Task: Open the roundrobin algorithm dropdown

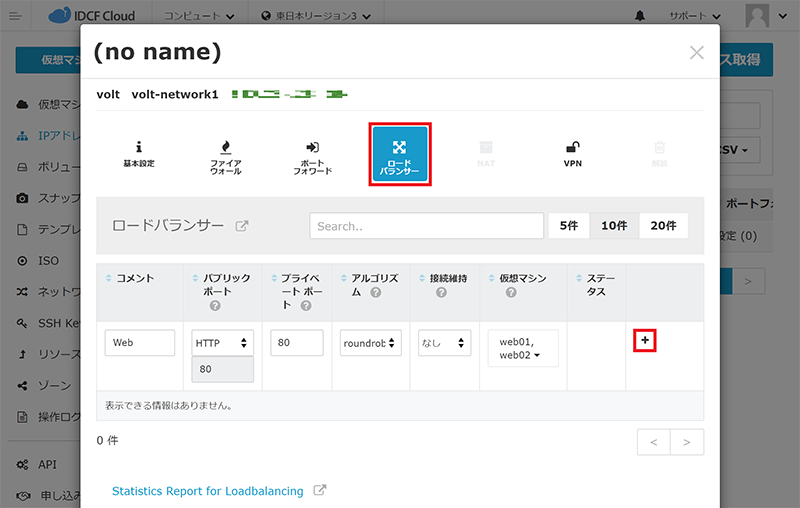Action: click(x=371, y=343)
